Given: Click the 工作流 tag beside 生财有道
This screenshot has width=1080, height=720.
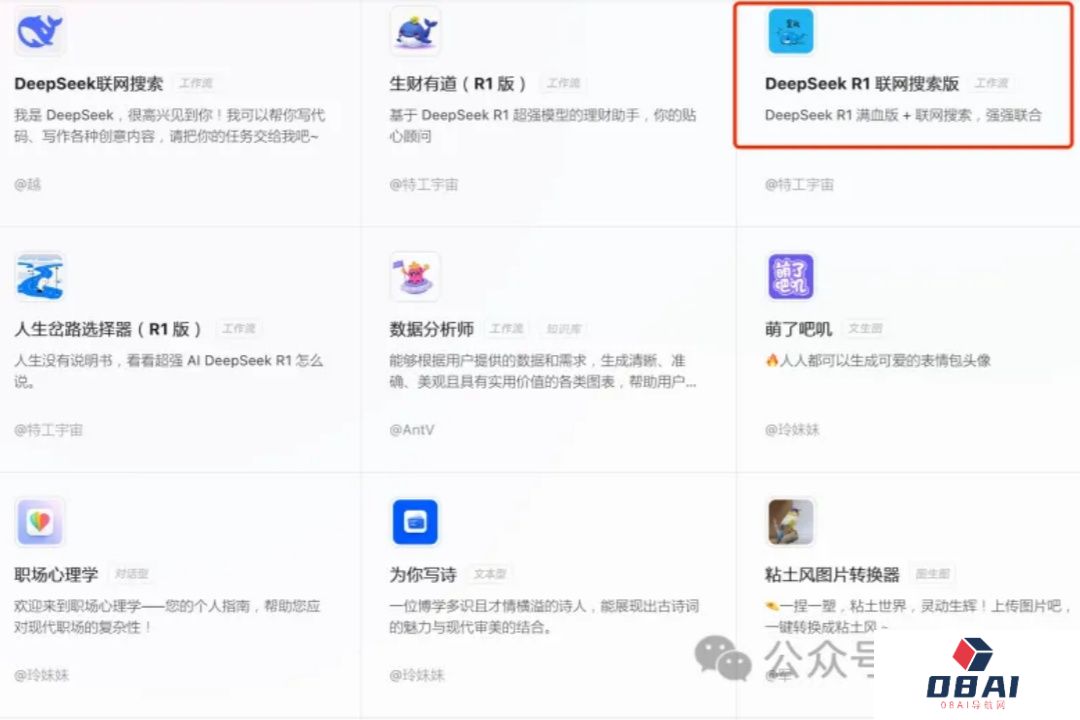Looking at the screenshot, I should pyautogui.click(x=563, y=83).
